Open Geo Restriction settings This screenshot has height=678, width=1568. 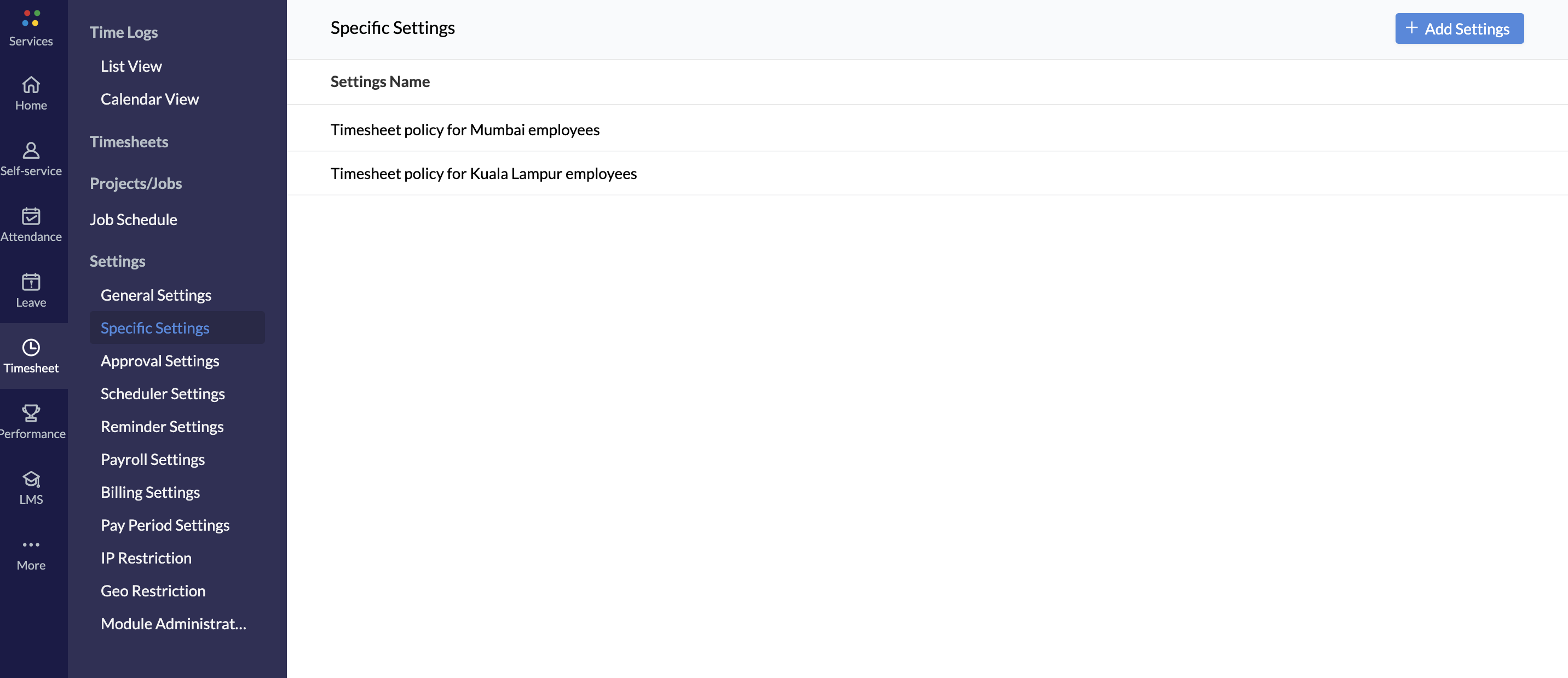pos(153,591)
